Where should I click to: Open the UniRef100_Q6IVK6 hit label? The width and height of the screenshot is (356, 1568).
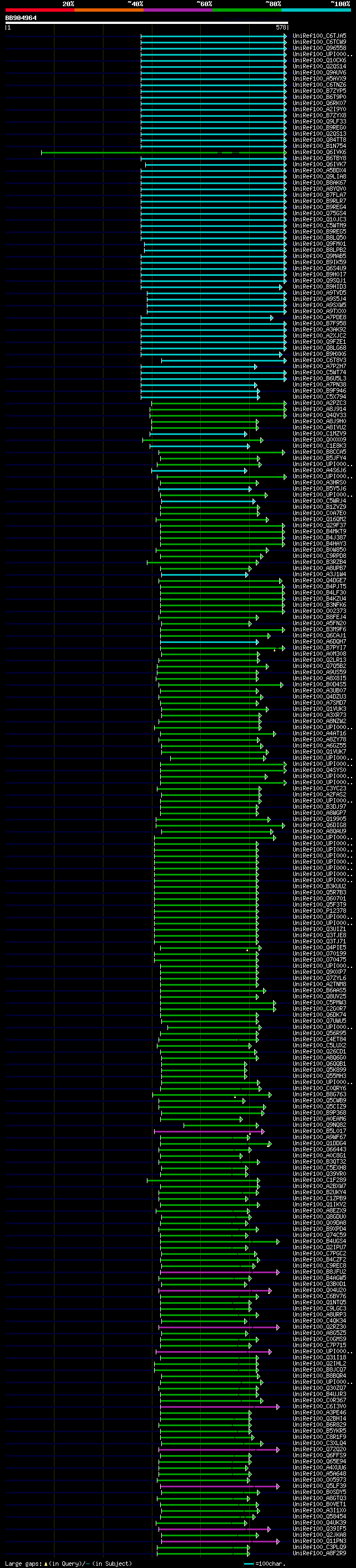point(319,152)
